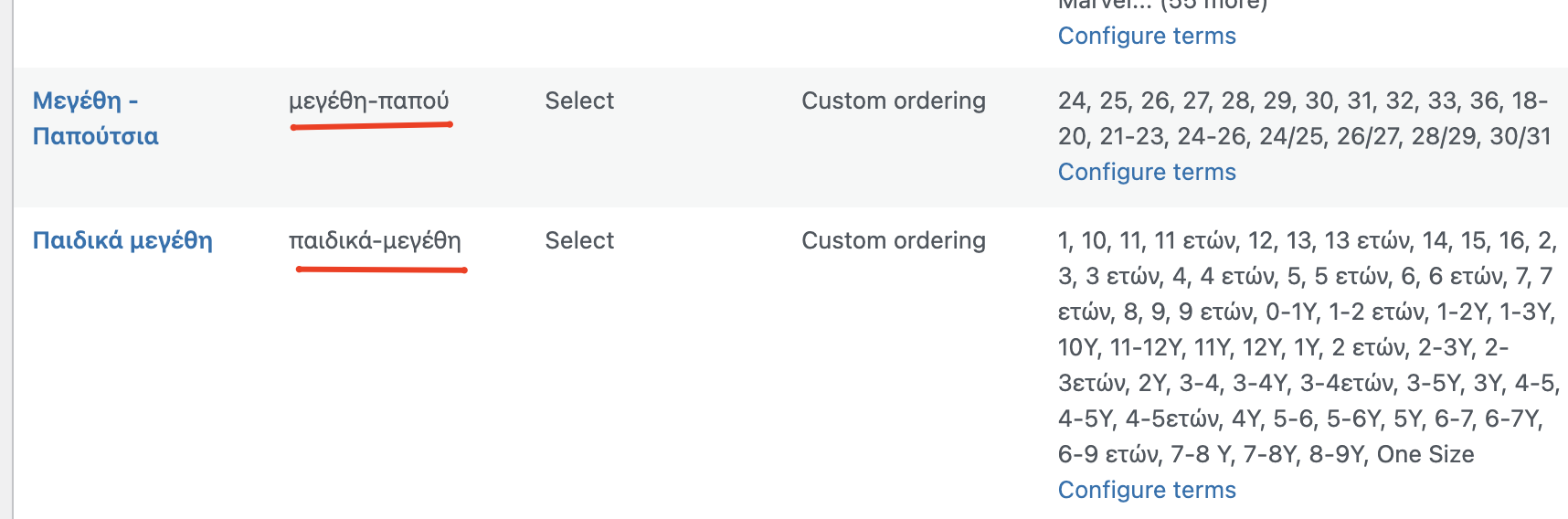Click Select type in Μεγέθη - Παπούτσια row
This screenshot has width=1568, height=519.
click(x=579, y=101)
